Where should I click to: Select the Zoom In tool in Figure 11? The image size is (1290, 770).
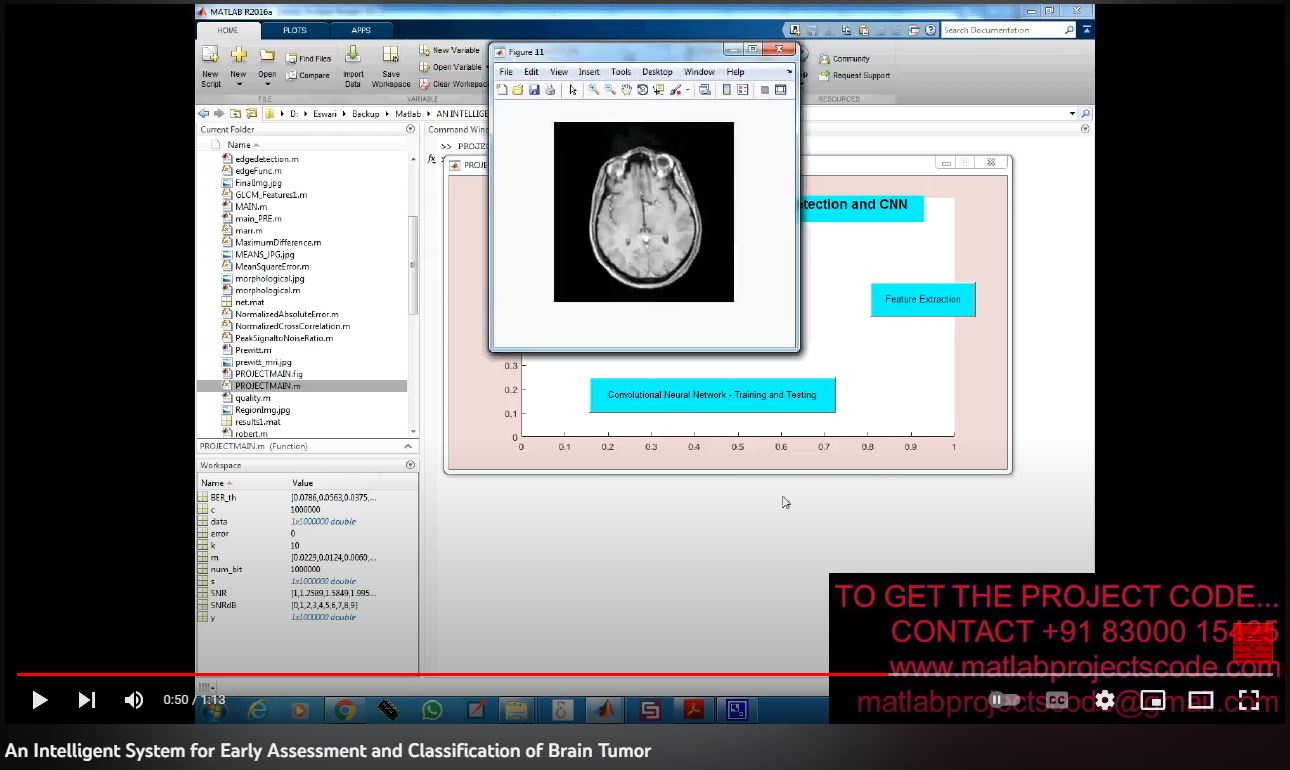coord(593,90)
